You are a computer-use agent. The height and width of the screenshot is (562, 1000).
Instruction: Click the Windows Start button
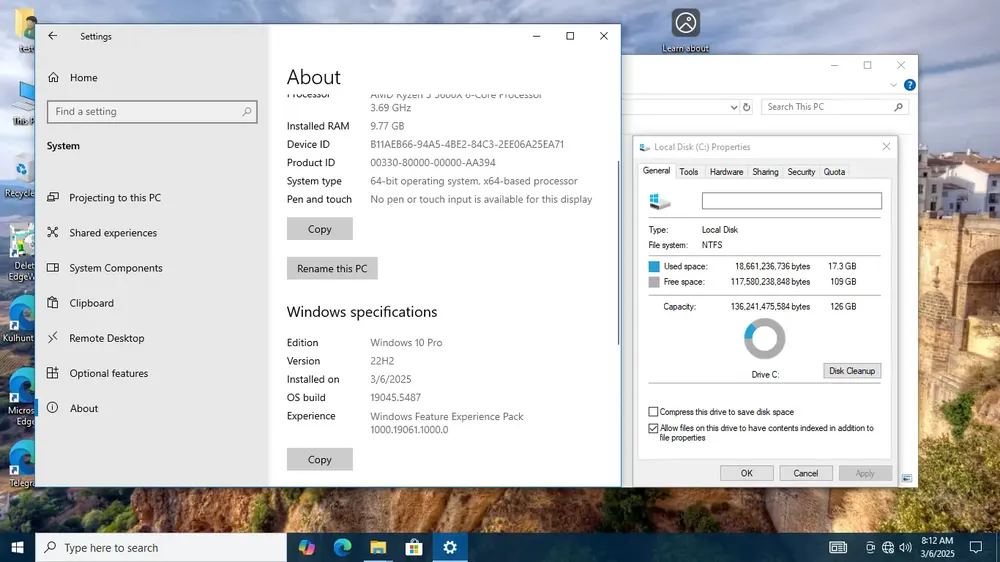tap(17, 547)
